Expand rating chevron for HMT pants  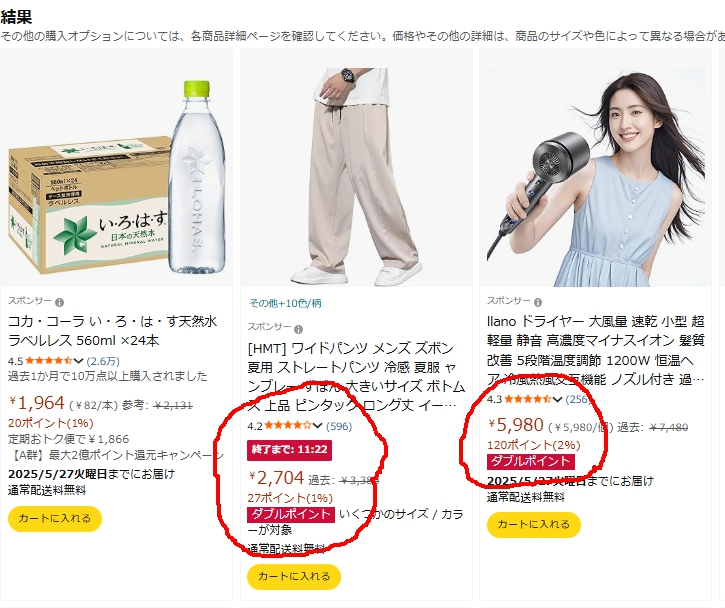317,426
